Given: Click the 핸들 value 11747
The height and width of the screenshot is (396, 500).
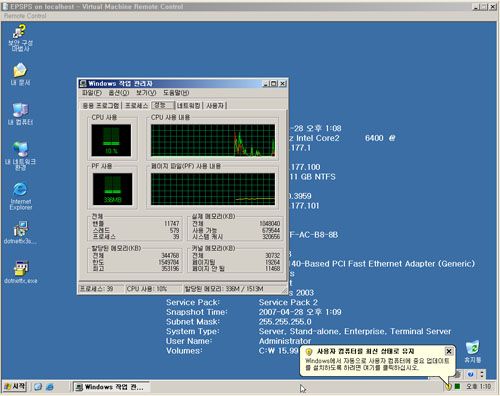Looking at the screenshot, I should click(x=171, y=224).
